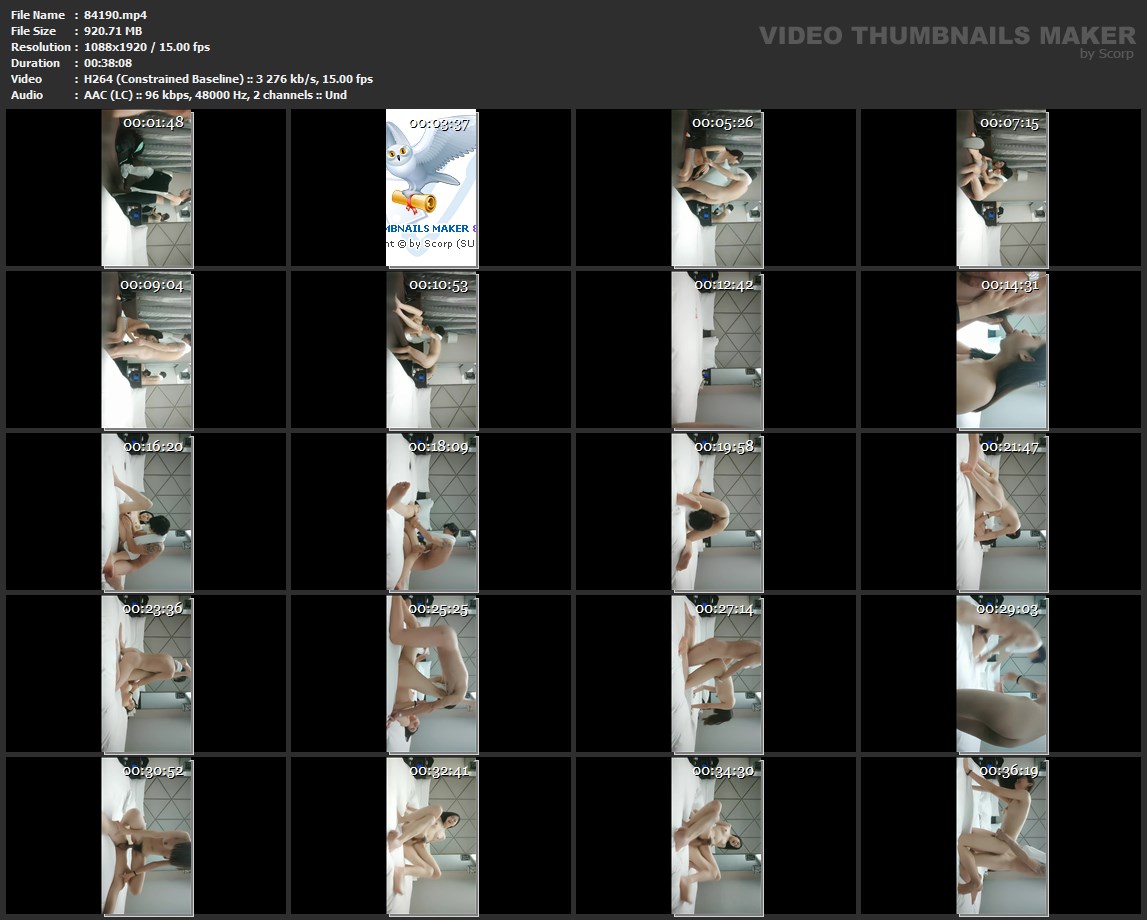Select the thumbnail at 00:30:52
The image size is (1147, 920).
click(147, 836)
